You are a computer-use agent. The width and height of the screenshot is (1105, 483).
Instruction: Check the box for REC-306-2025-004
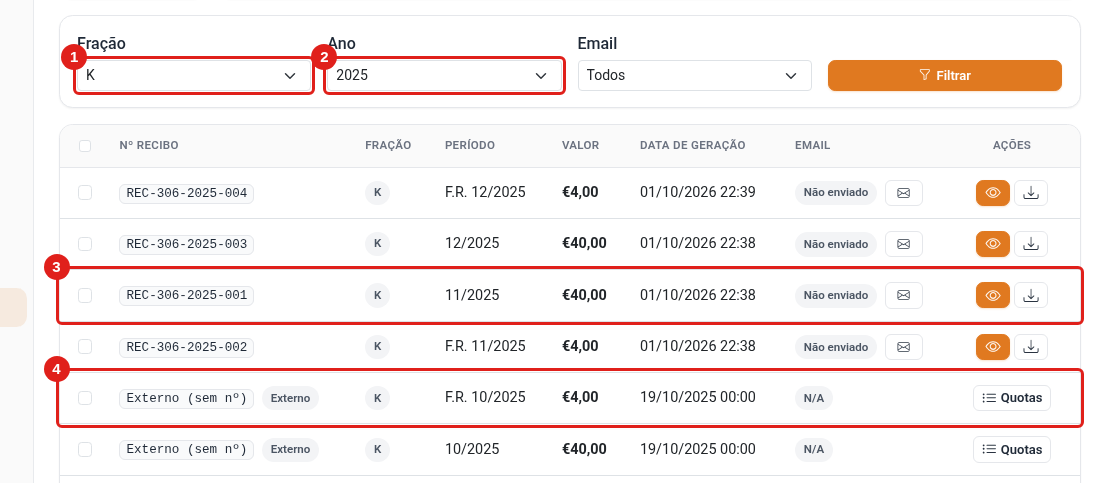click(85, 192)
